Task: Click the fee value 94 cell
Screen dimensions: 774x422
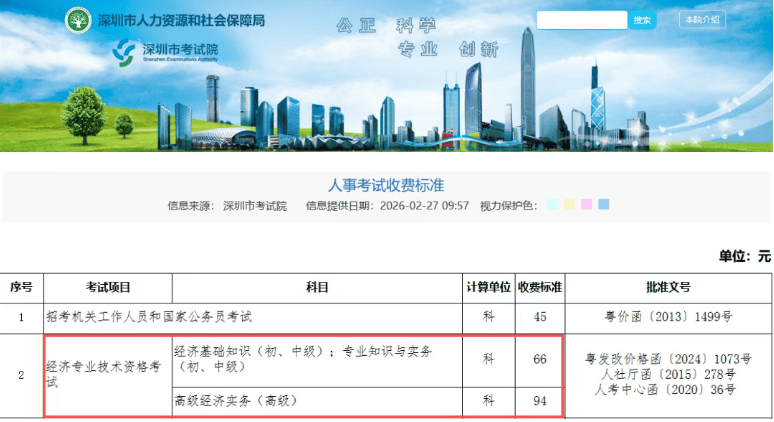Action: click(540, 401)
